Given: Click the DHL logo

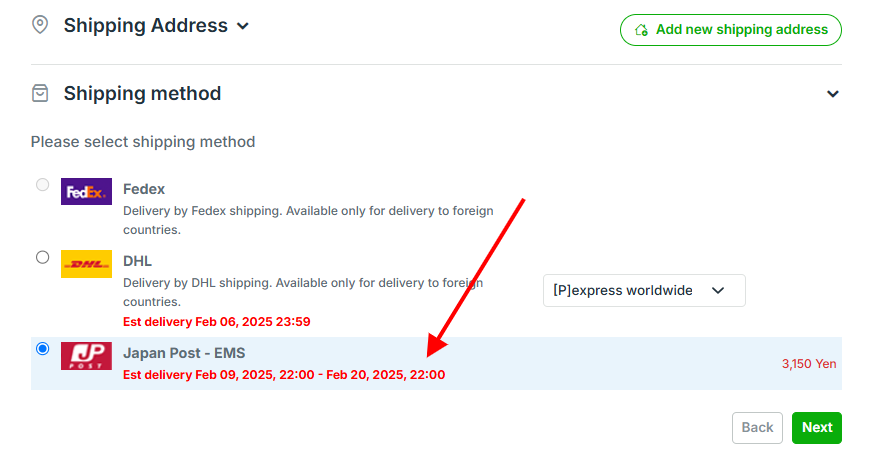Looking at the screenshot, I should pos(86,264).
